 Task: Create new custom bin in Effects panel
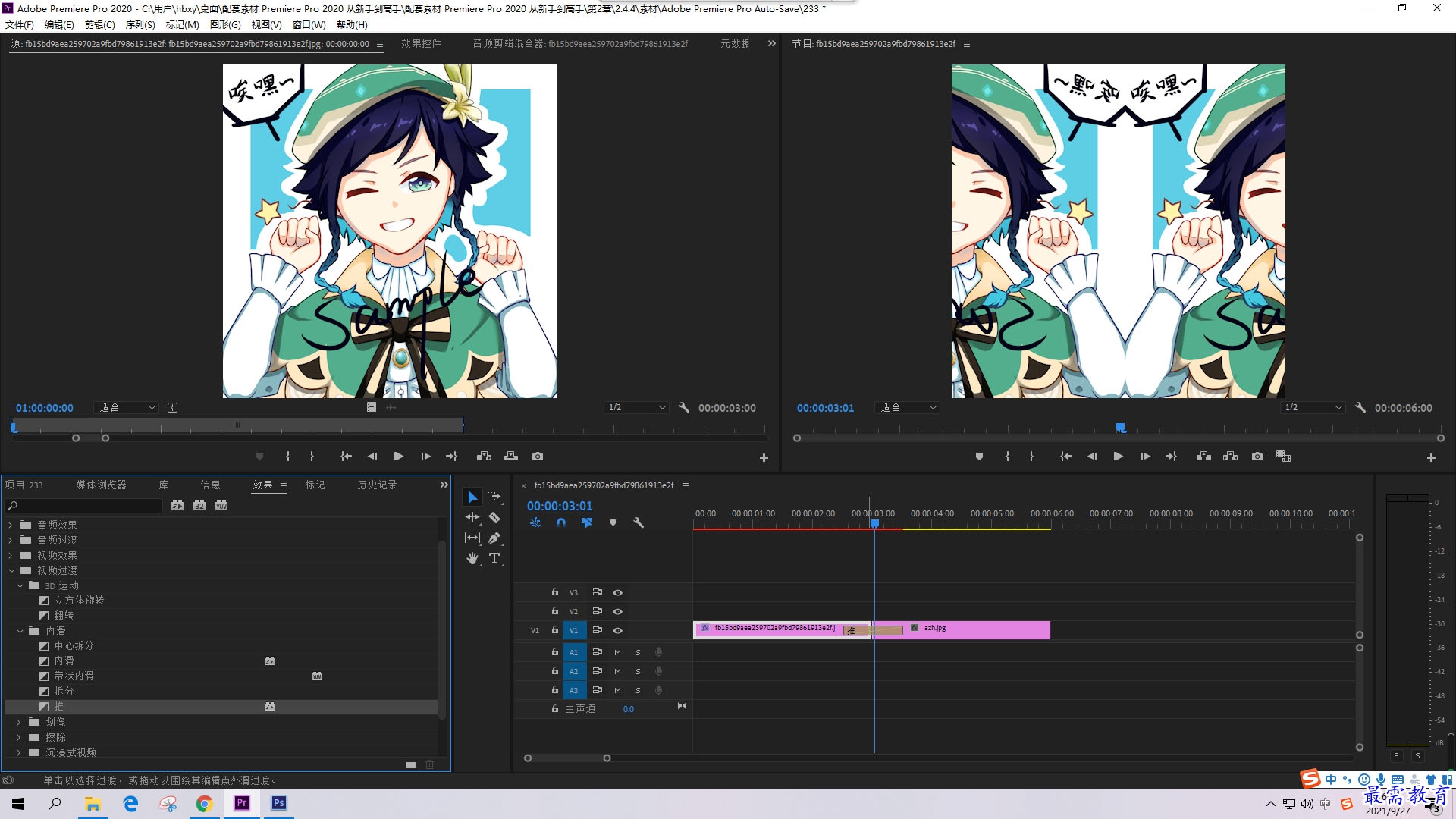(x=411, y=764)
